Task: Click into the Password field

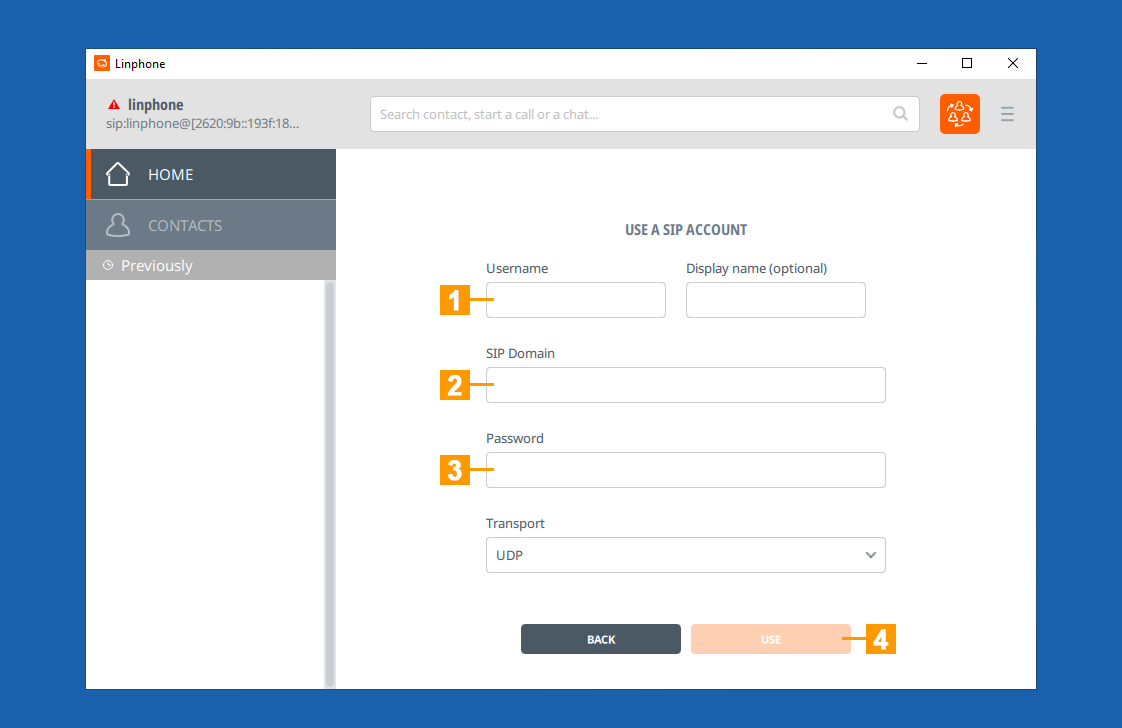Action: (685, 470)
